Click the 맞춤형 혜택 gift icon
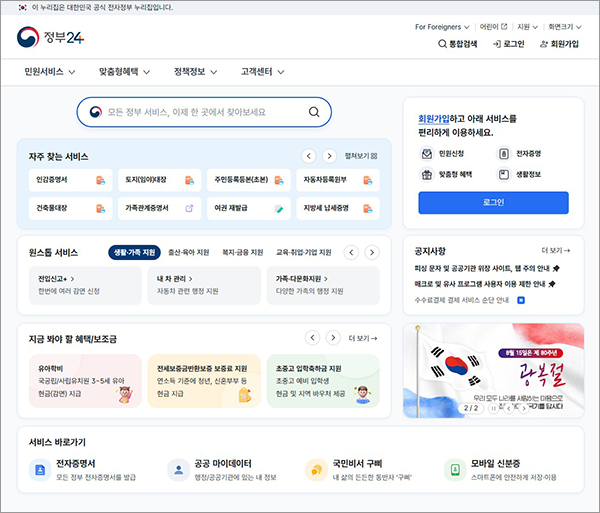 point(427,175)
